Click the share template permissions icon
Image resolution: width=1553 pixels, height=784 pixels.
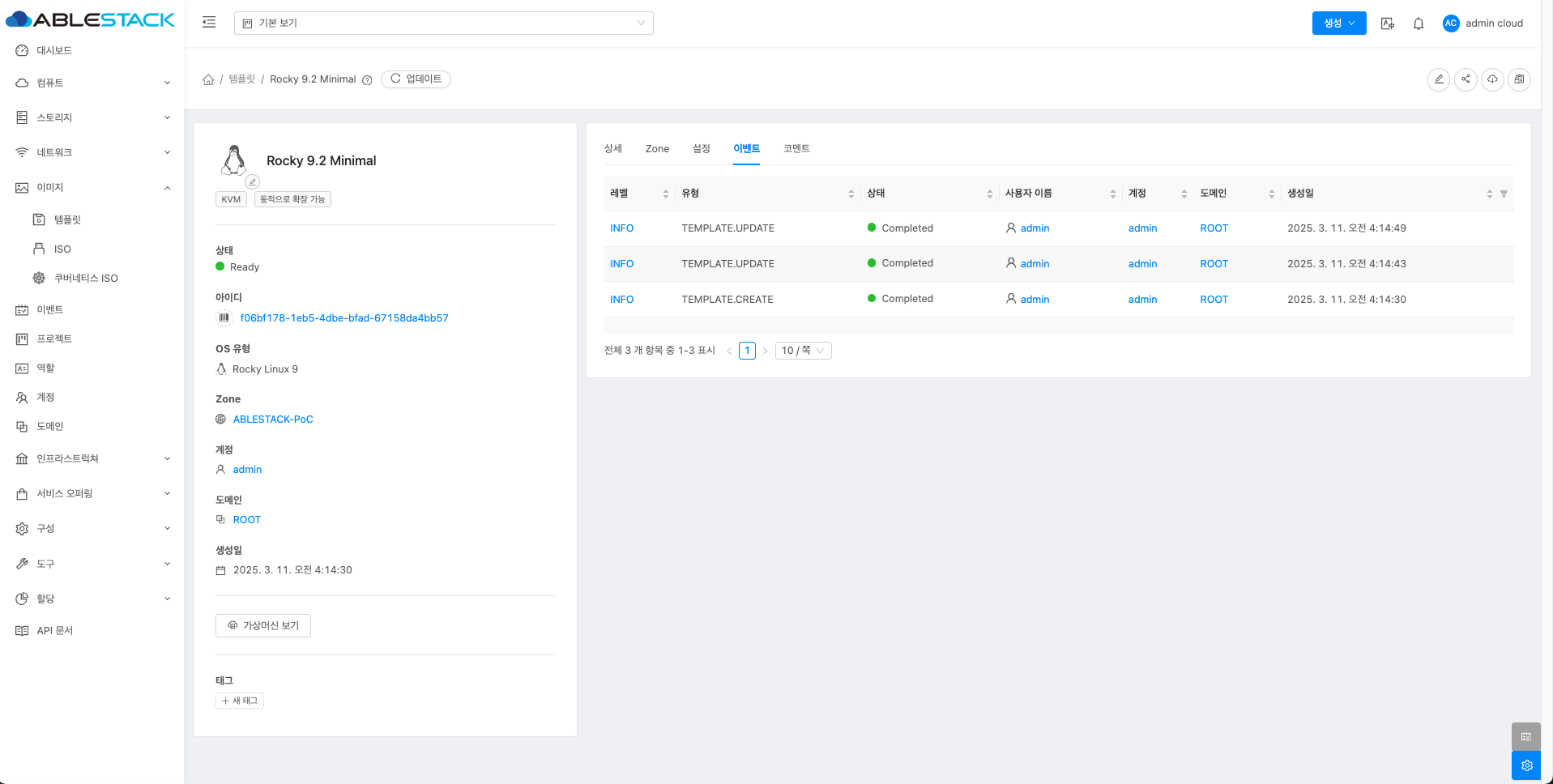[x=1466, y=79]
